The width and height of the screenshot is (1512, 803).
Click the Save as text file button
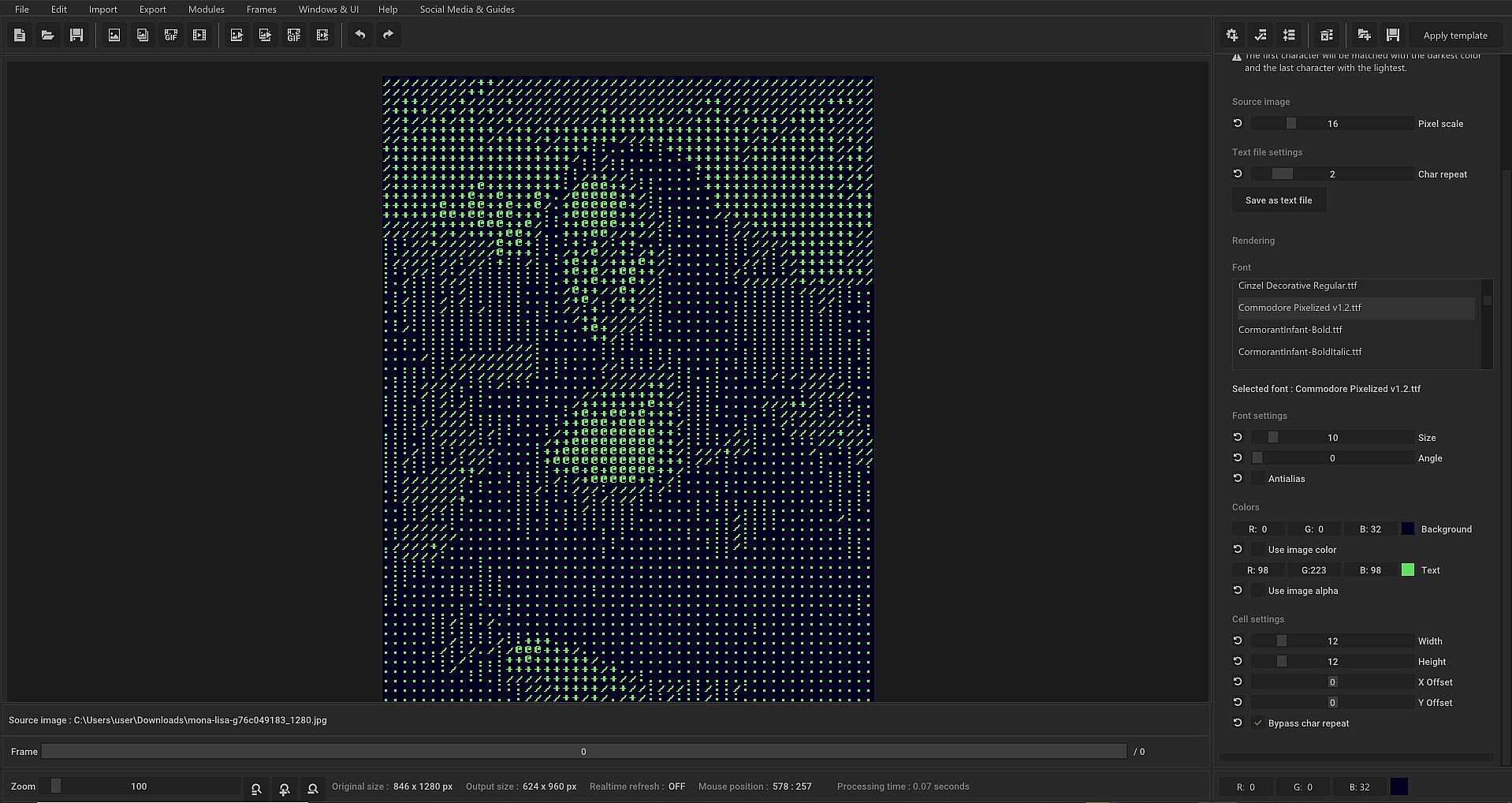pos(1278,200)
